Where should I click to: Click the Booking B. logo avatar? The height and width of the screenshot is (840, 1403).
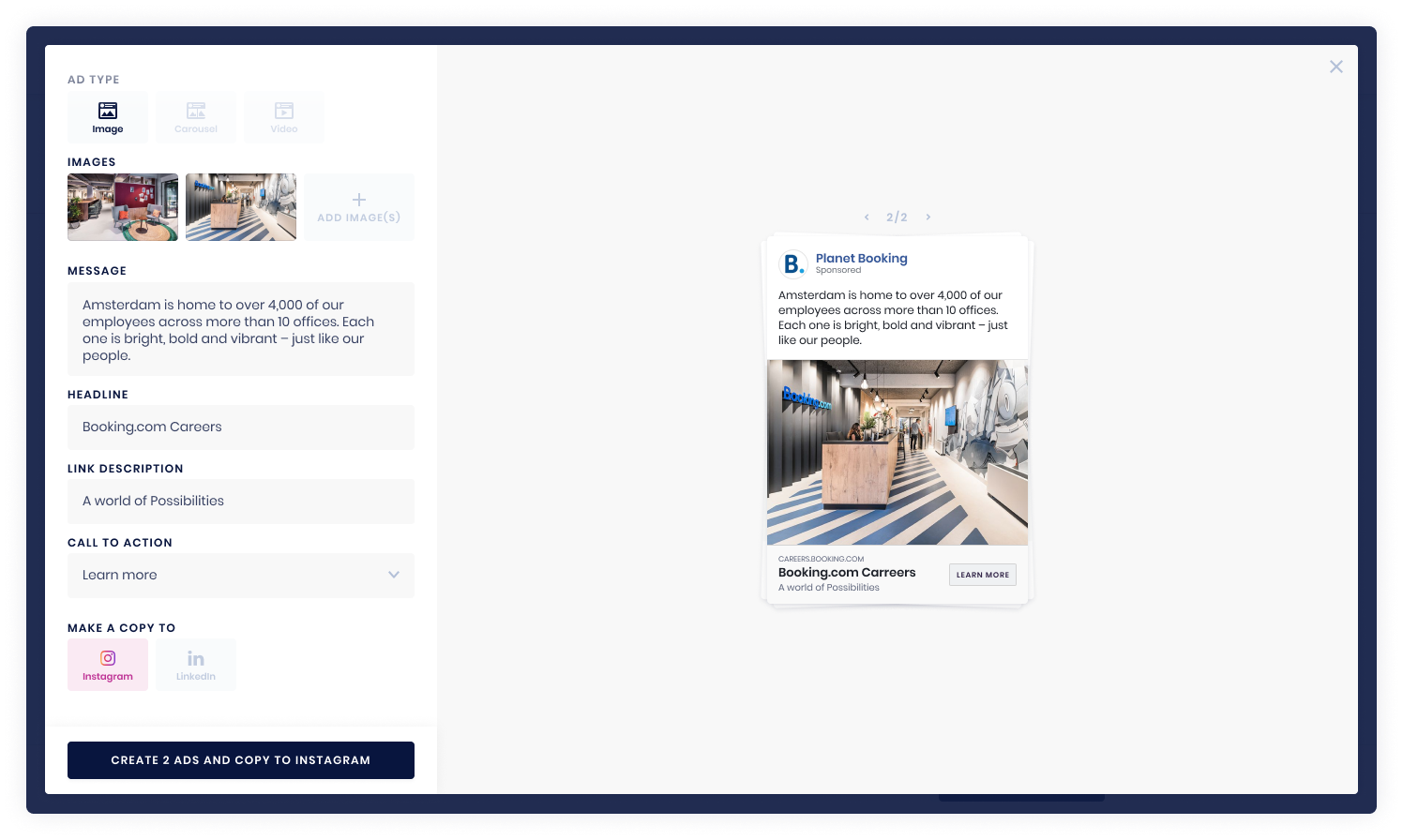click(x=793, y=264)
